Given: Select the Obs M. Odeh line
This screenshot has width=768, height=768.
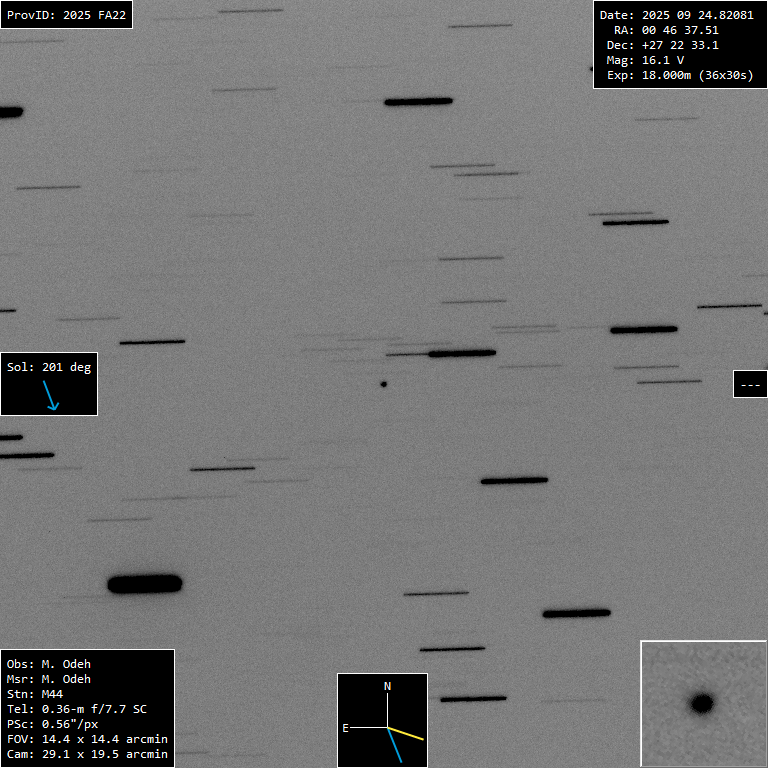Looking at the screenshot, I should 48,664.
